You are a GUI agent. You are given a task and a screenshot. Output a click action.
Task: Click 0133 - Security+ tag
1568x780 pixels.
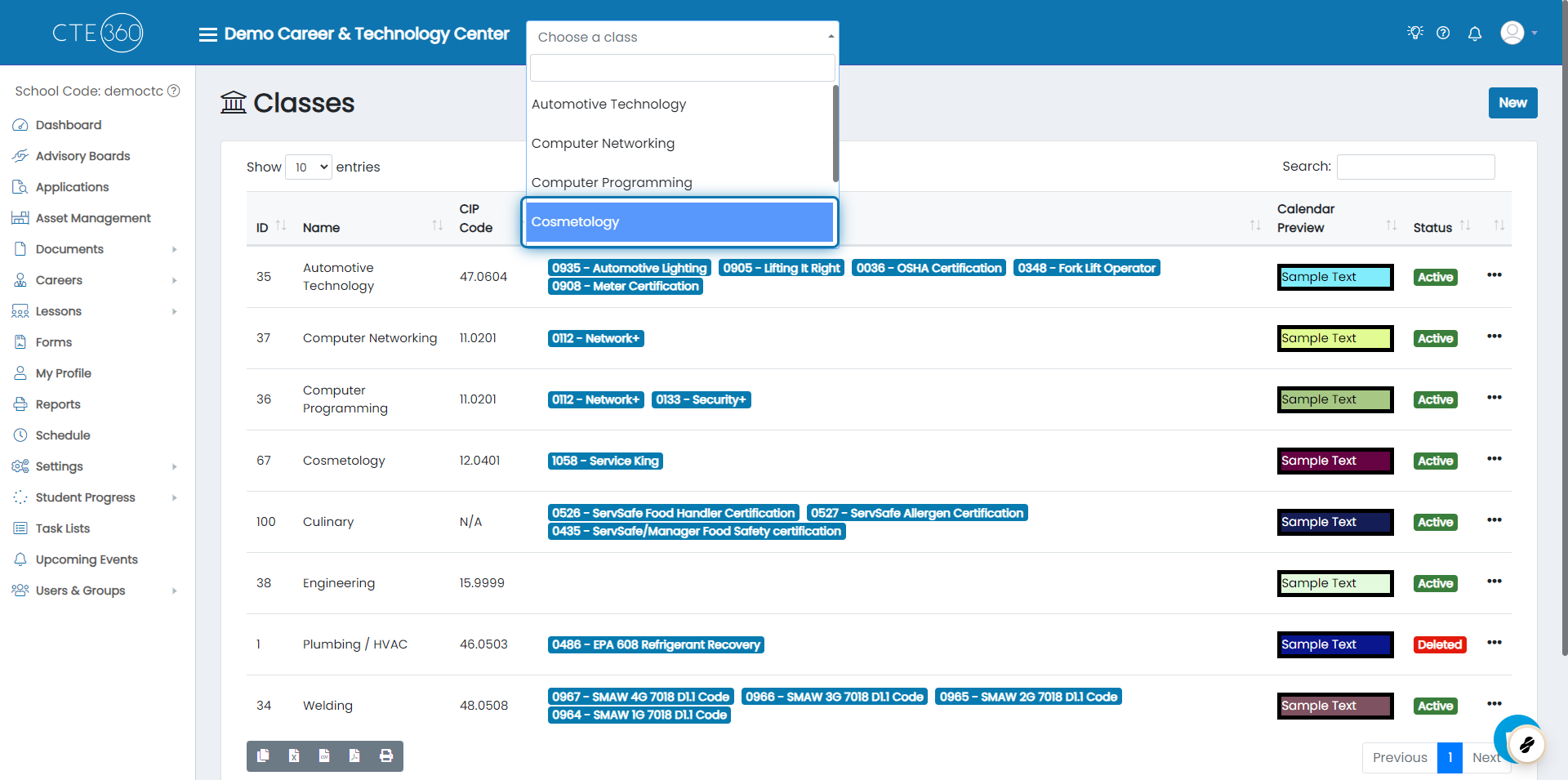click(x=702, y=399)
